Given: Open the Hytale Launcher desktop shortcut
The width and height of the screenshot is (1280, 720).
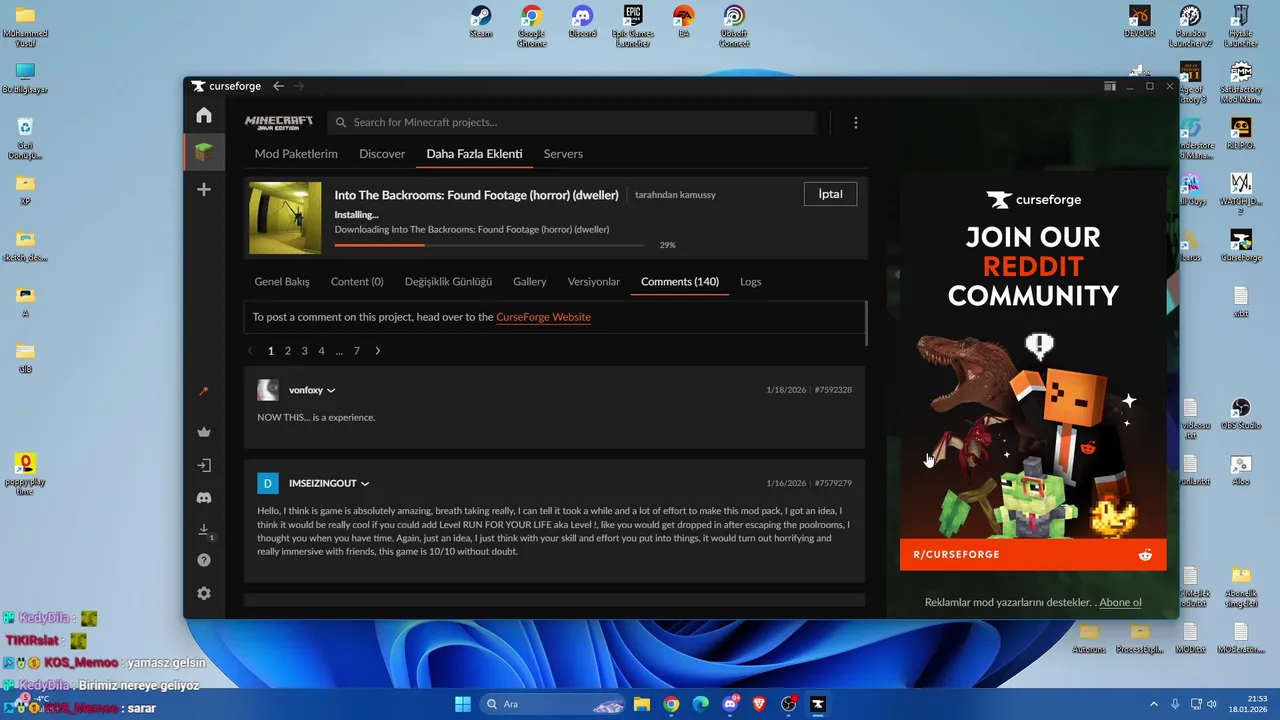Looking at the screenshot, I should pos(1241,26).
